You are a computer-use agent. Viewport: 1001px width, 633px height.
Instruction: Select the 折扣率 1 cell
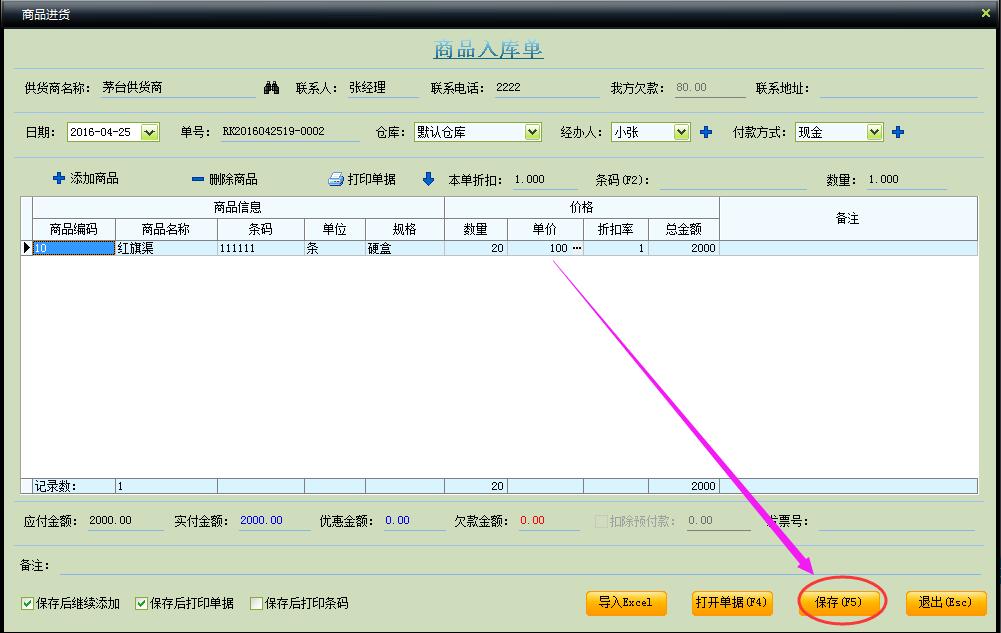point(615,248)
